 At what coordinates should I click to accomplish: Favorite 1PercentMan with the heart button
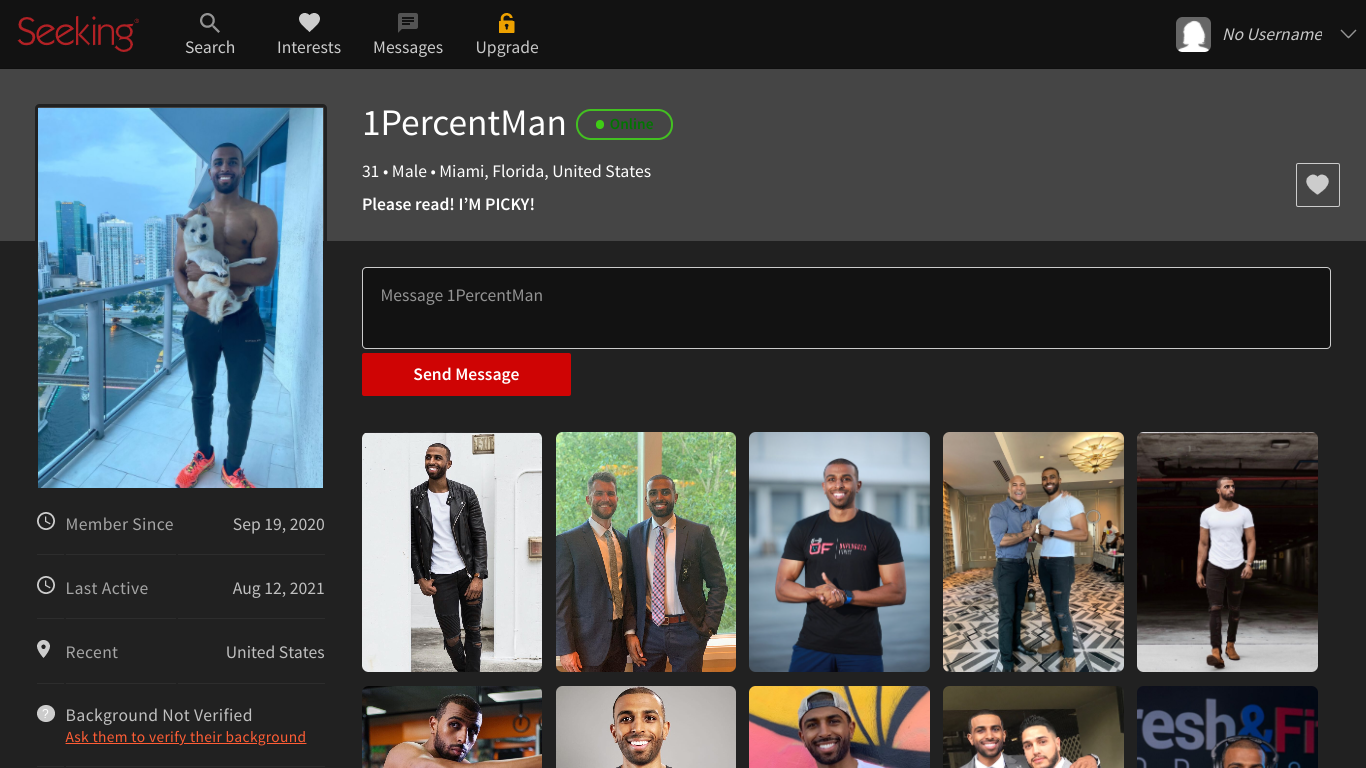coord(1318,185)
